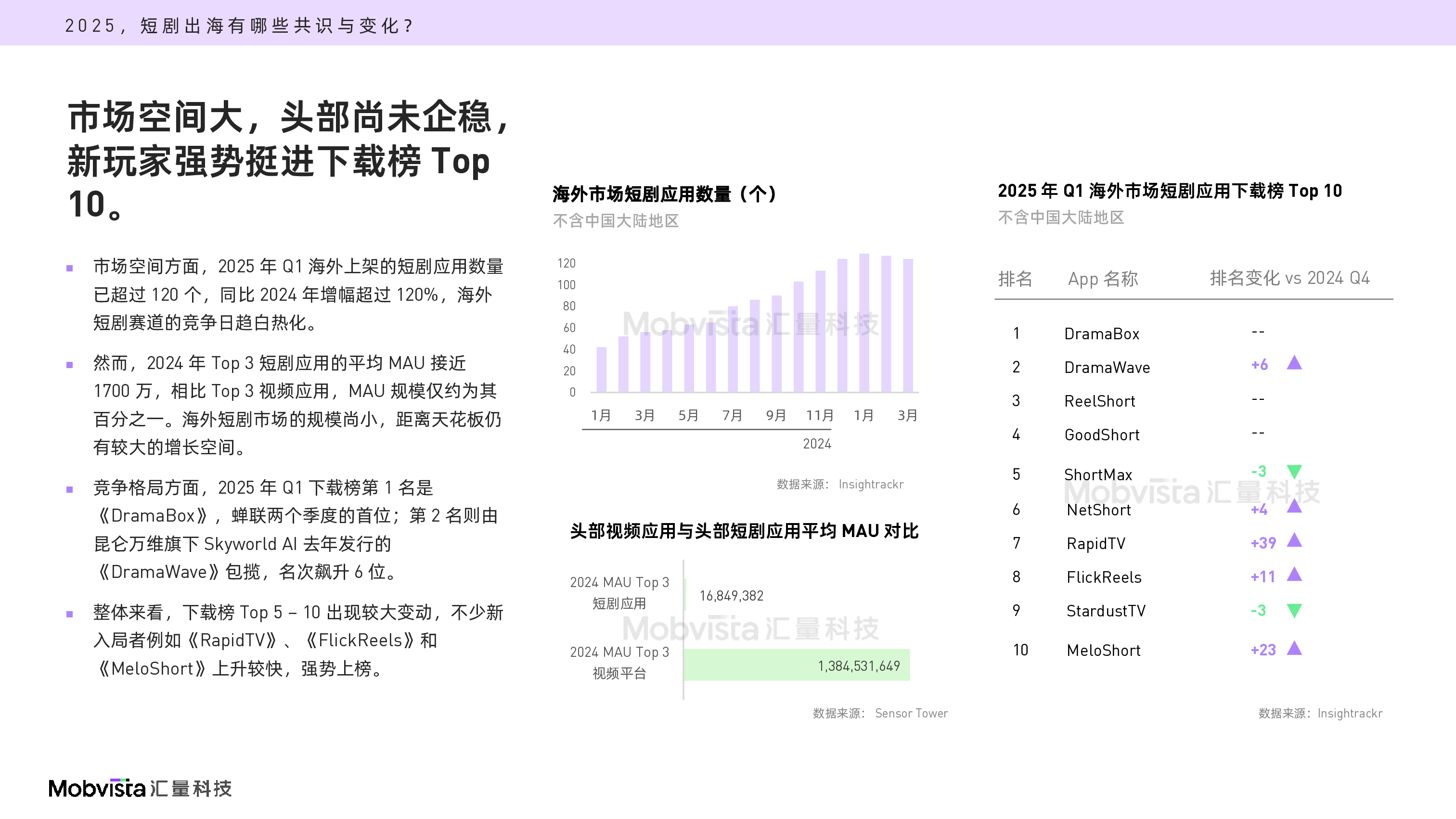Click rank number 10 in the table
1456x819 pixels.
1020,650
